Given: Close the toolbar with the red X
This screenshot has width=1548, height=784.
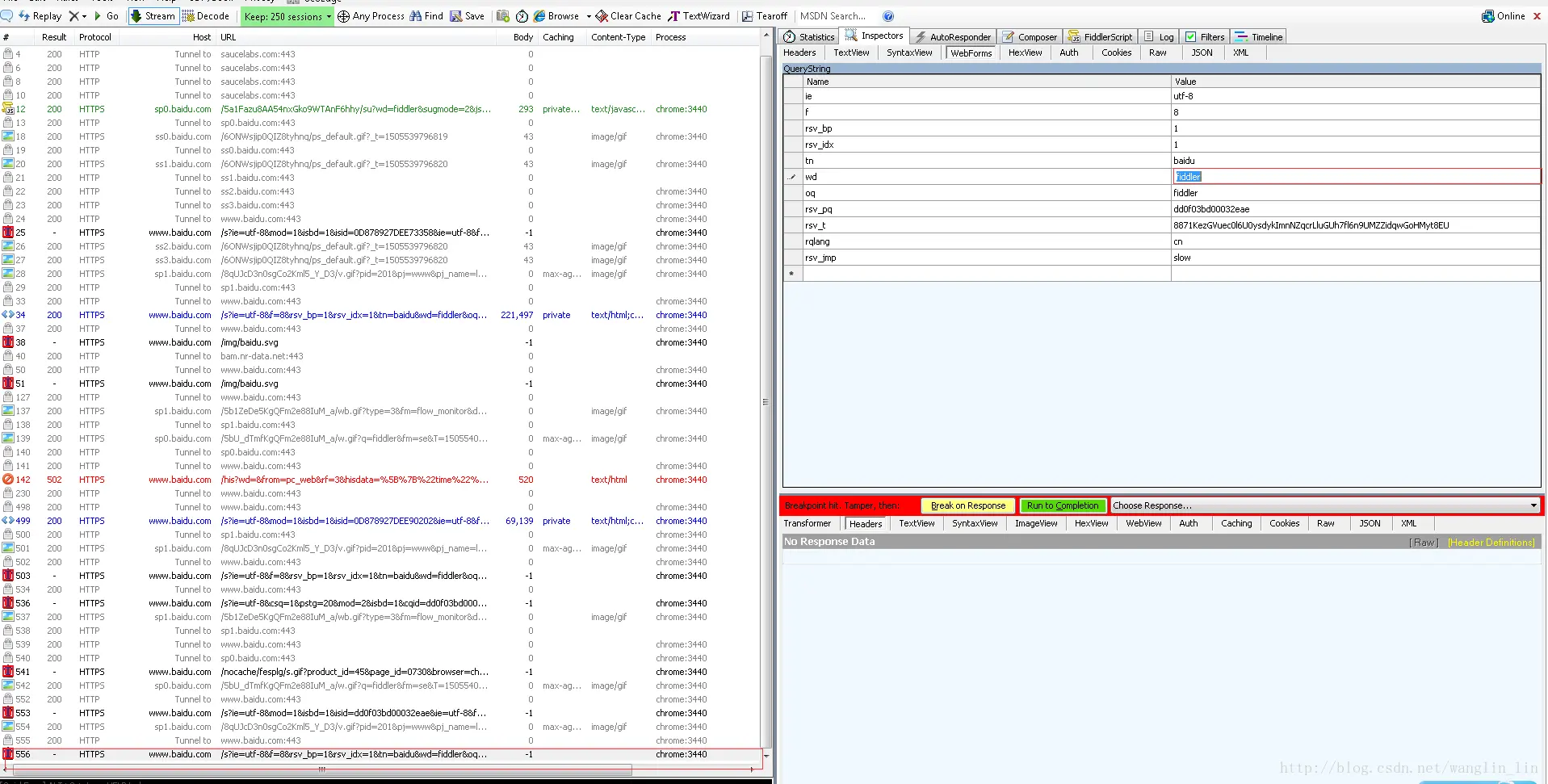Looking at the screenshot, I should [x=1537, y=15].
